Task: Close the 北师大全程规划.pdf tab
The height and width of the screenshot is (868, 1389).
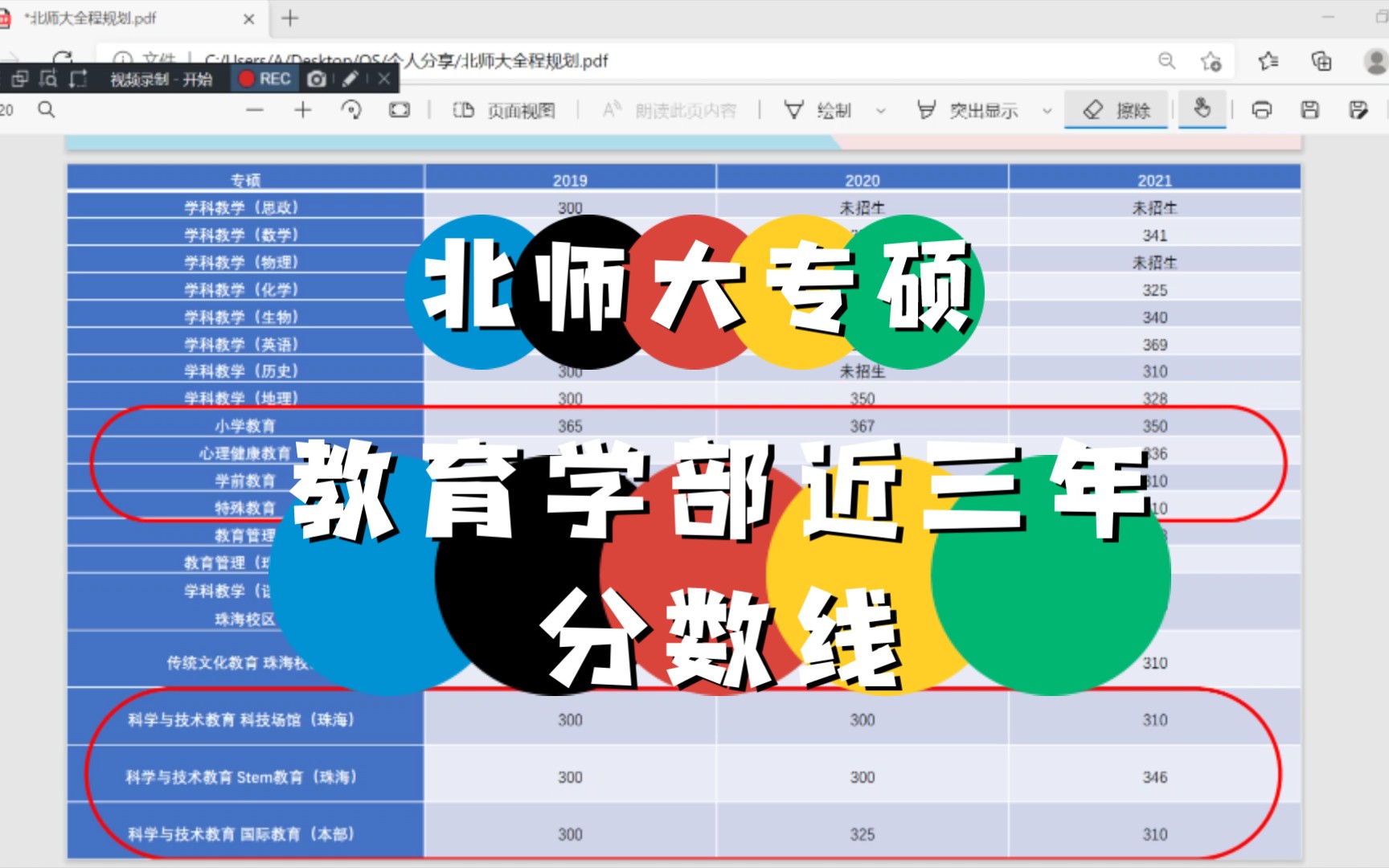Action: tap(249, 18)
